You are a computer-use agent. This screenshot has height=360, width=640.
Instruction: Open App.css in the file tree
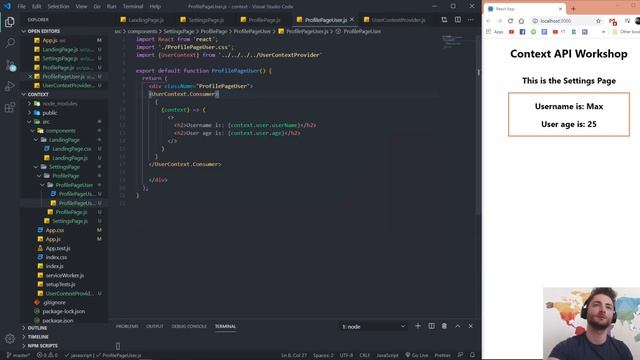coord(55,230)
